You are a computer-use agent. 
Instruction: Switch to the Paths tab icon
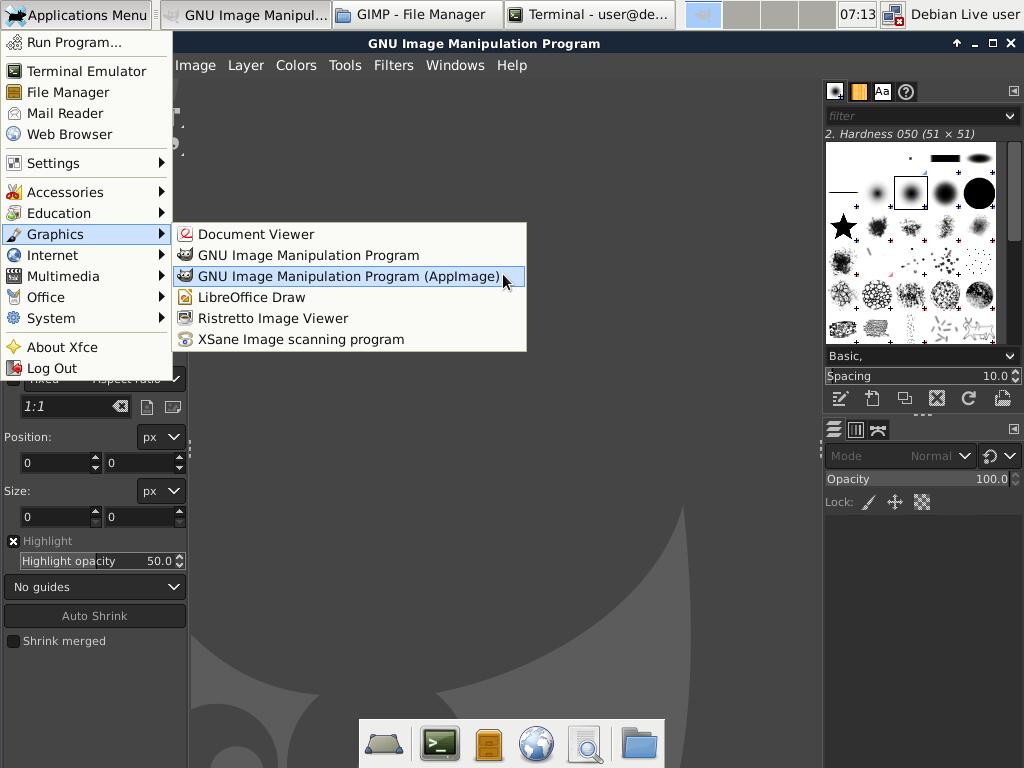click(x=878, y=430)
